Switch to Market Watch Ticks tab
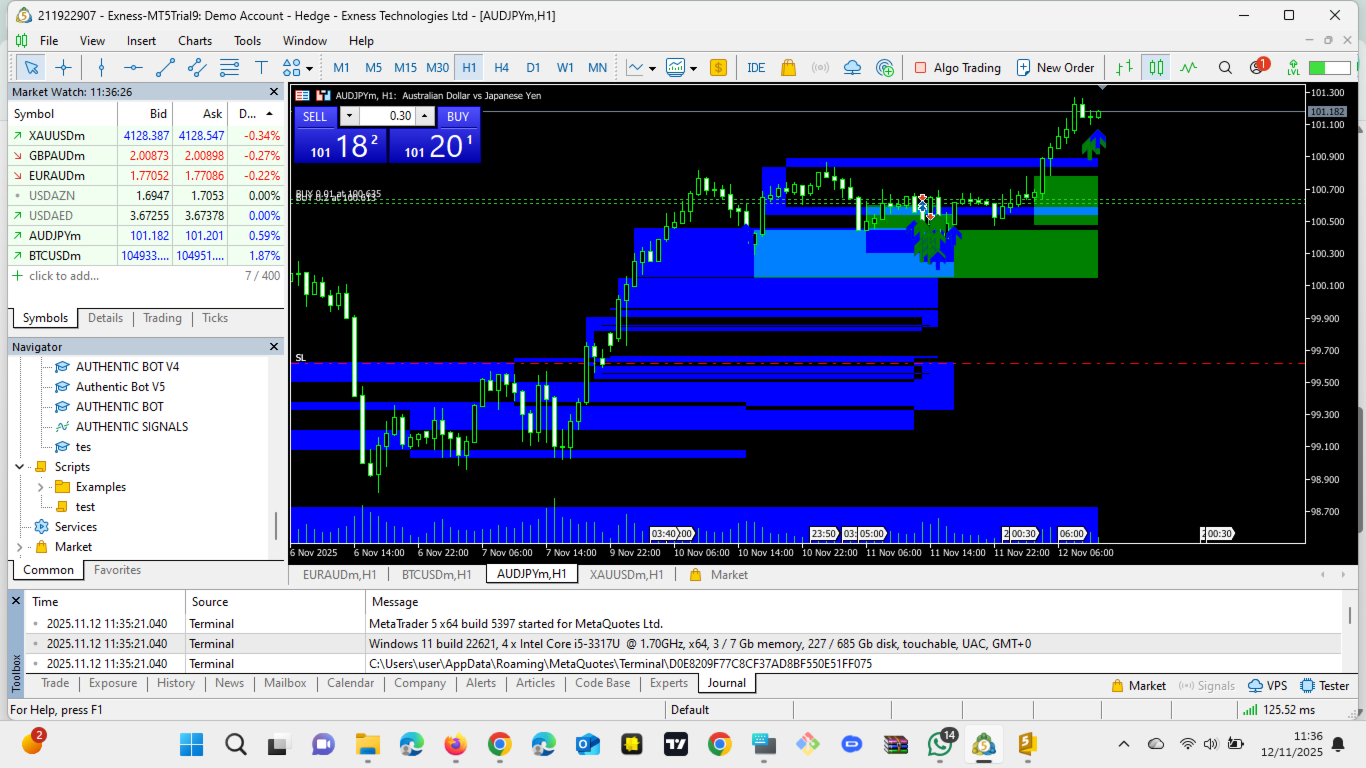This screenshot has height=768, width=1366. pos(215,318)
